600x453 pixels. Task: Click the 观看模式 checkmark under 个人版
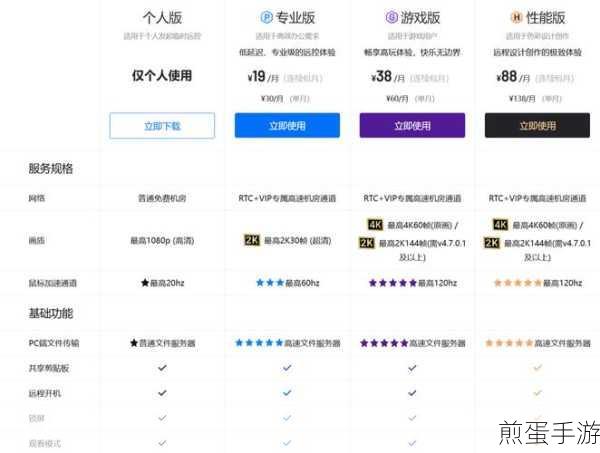click(x=162, y=443)
